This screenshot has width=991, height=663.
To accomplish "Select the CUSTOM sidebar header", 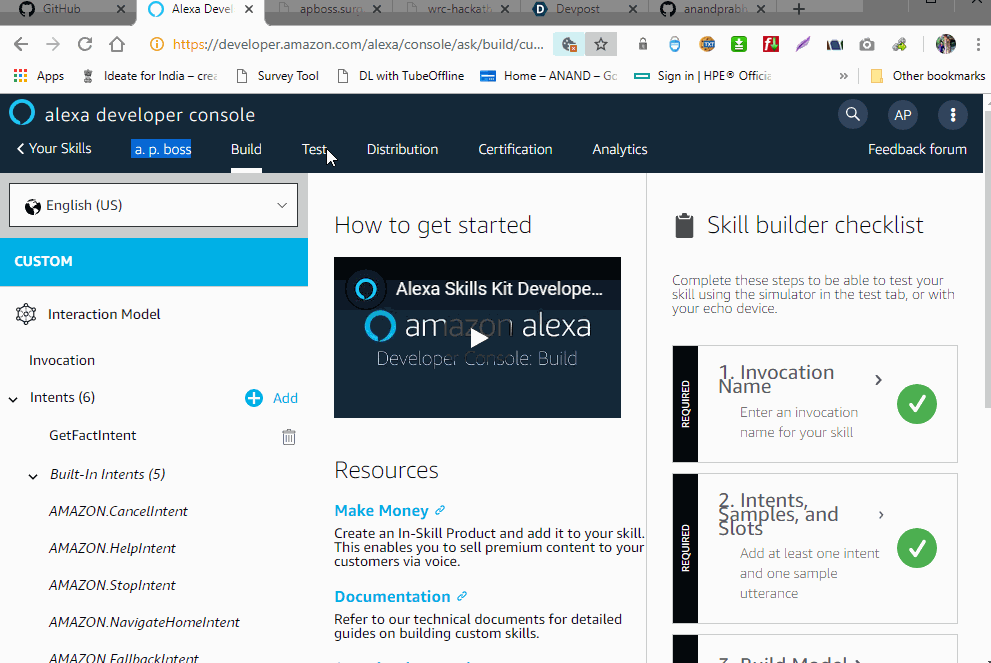I will click(x=154, y=262).
